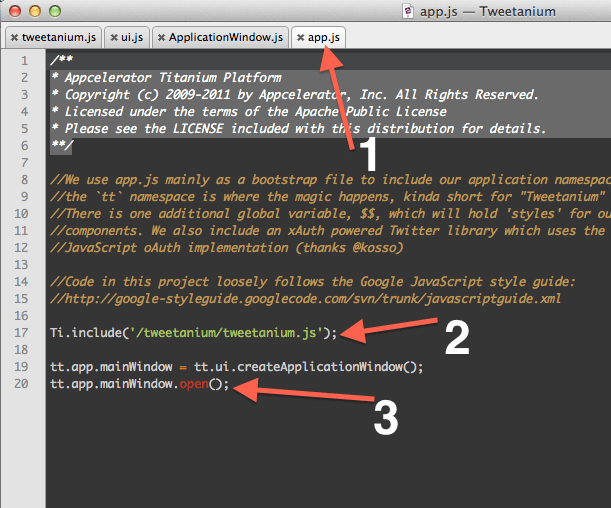Select the app.js tab
Image resolution: width=611 pixels, height=508 pixels.
323,37
